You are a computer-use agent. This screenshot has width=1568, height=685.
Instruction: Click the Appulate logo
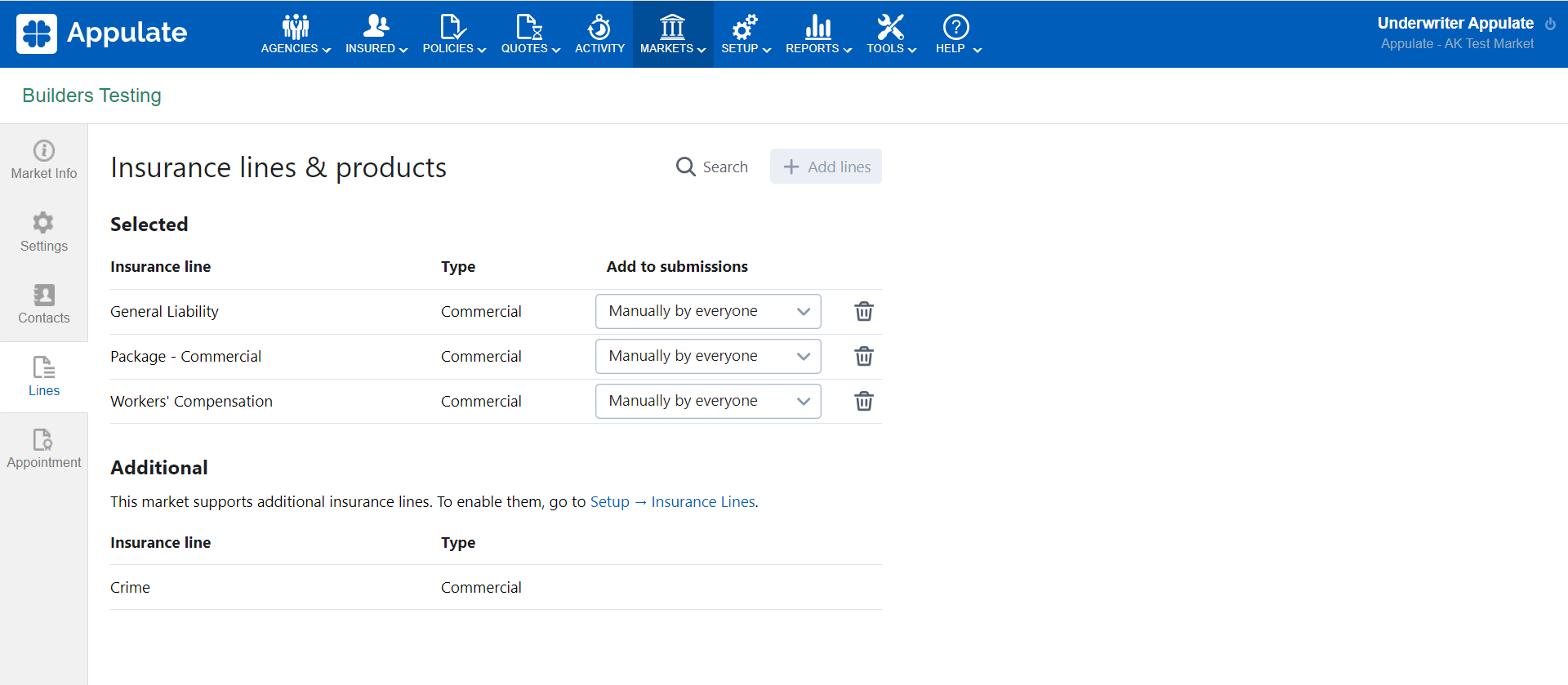click(x=102, y=33)
